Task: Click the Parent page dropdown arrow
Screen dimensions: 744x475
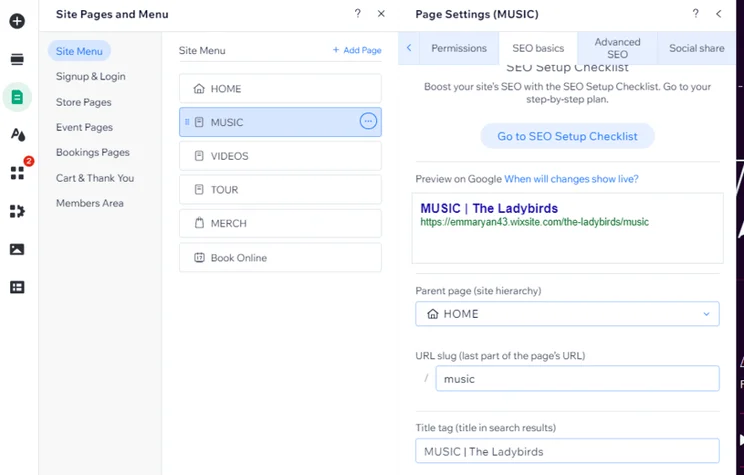Action: pyautogui.click(x=706, y=314)
